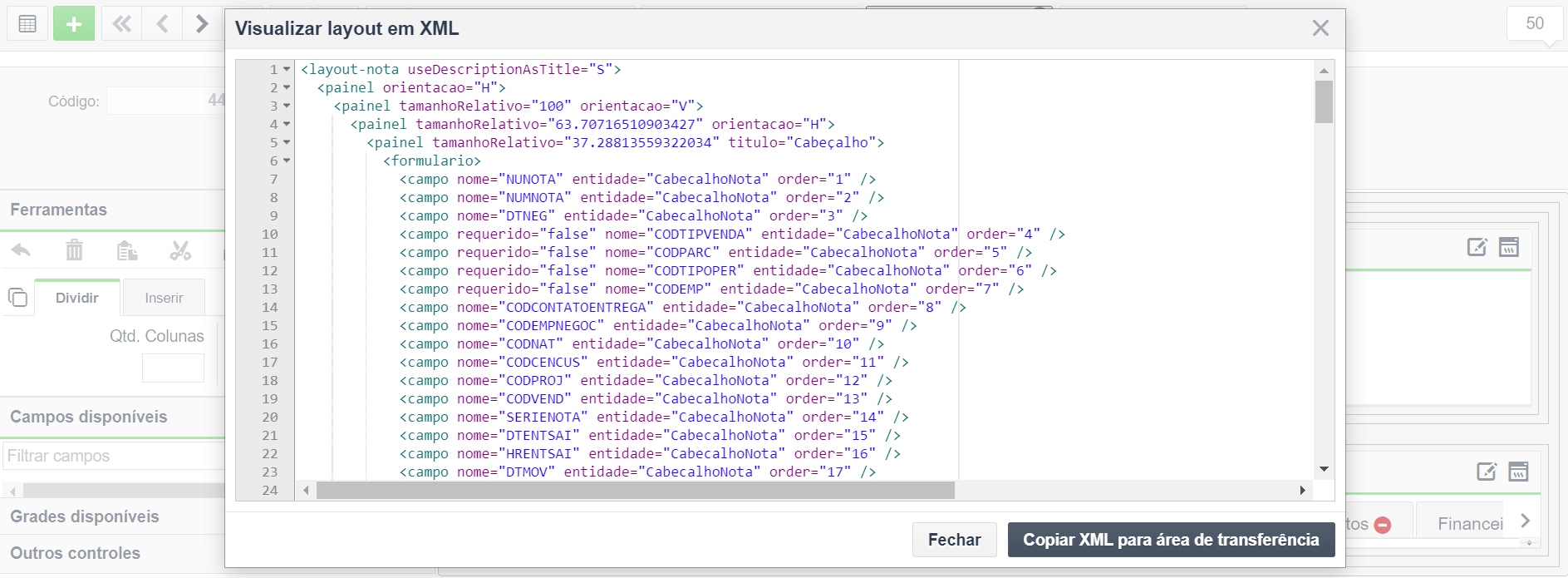
Task: Click the upper panel edit pencil icon
Action: (x=1477, y=246)
